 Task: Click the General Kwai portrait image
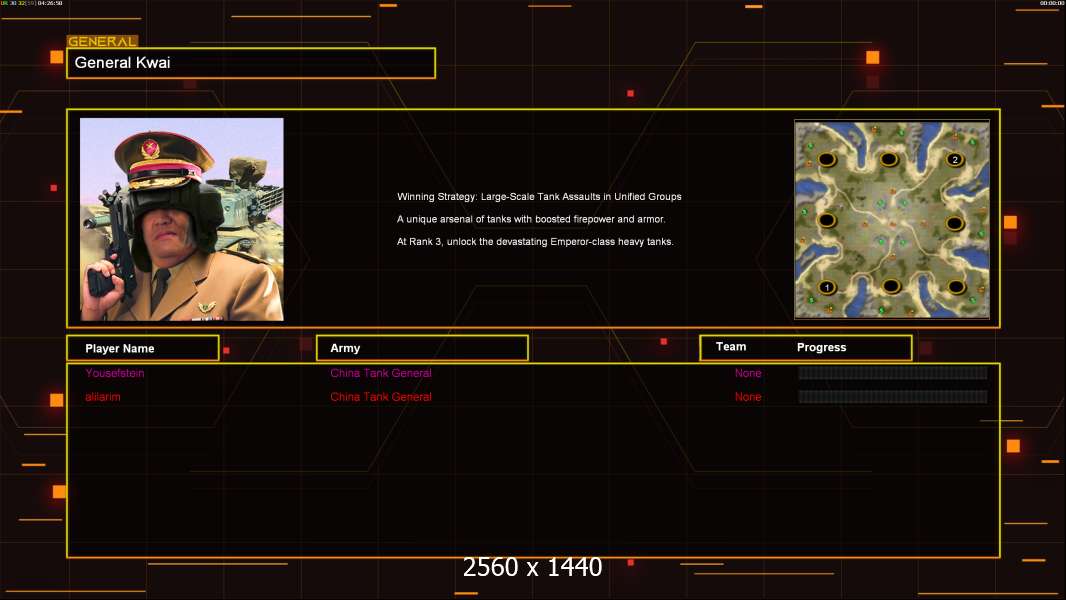pos(182,219)
